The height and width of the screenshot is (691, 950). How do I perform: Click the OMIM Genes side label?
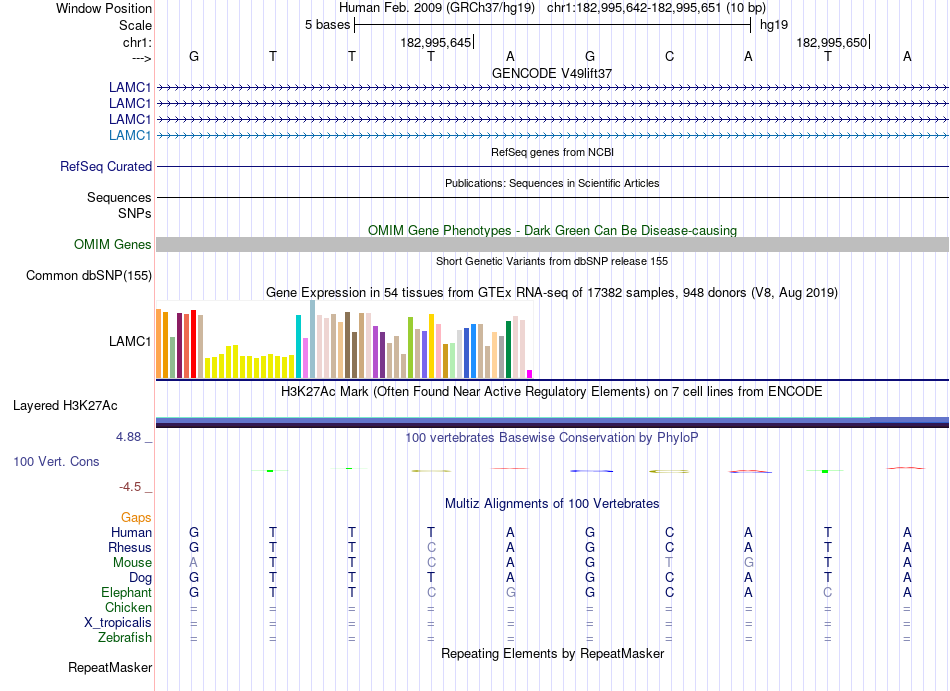pos(112,244)
